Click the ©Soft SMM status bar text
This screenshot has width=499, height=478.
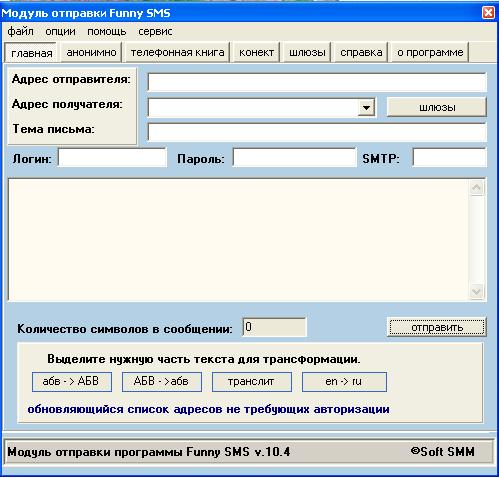[443, 452]
